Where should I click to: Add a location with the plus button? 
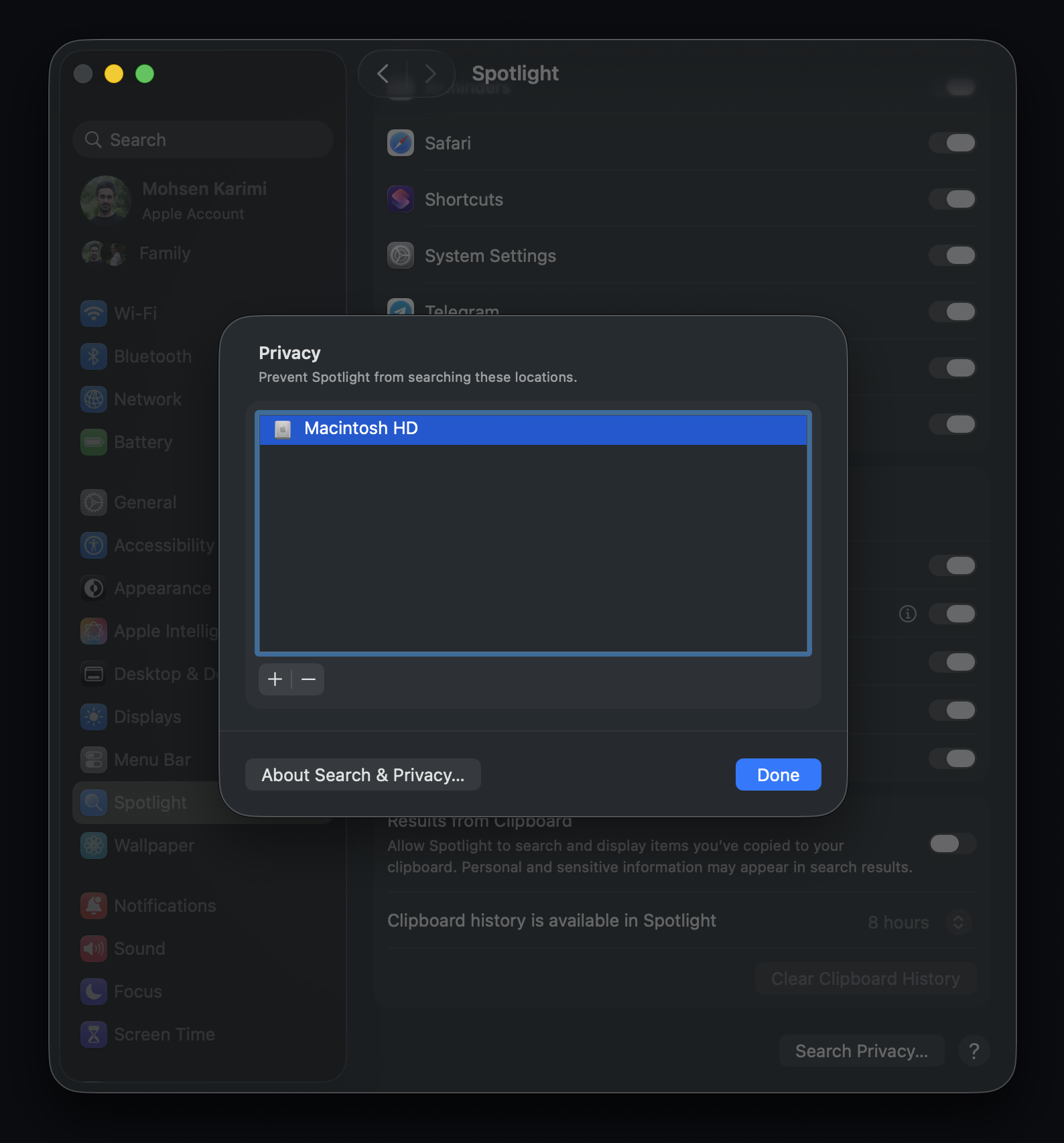pyautogui.click(x=275, y=679)
